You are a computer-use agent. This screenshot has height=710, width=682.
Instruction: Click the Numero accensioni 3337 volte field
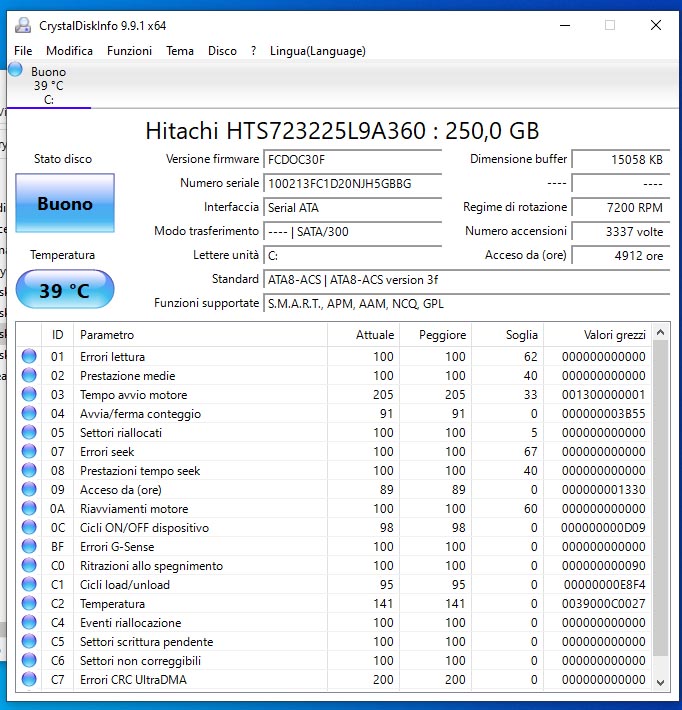tap(620, 231)
